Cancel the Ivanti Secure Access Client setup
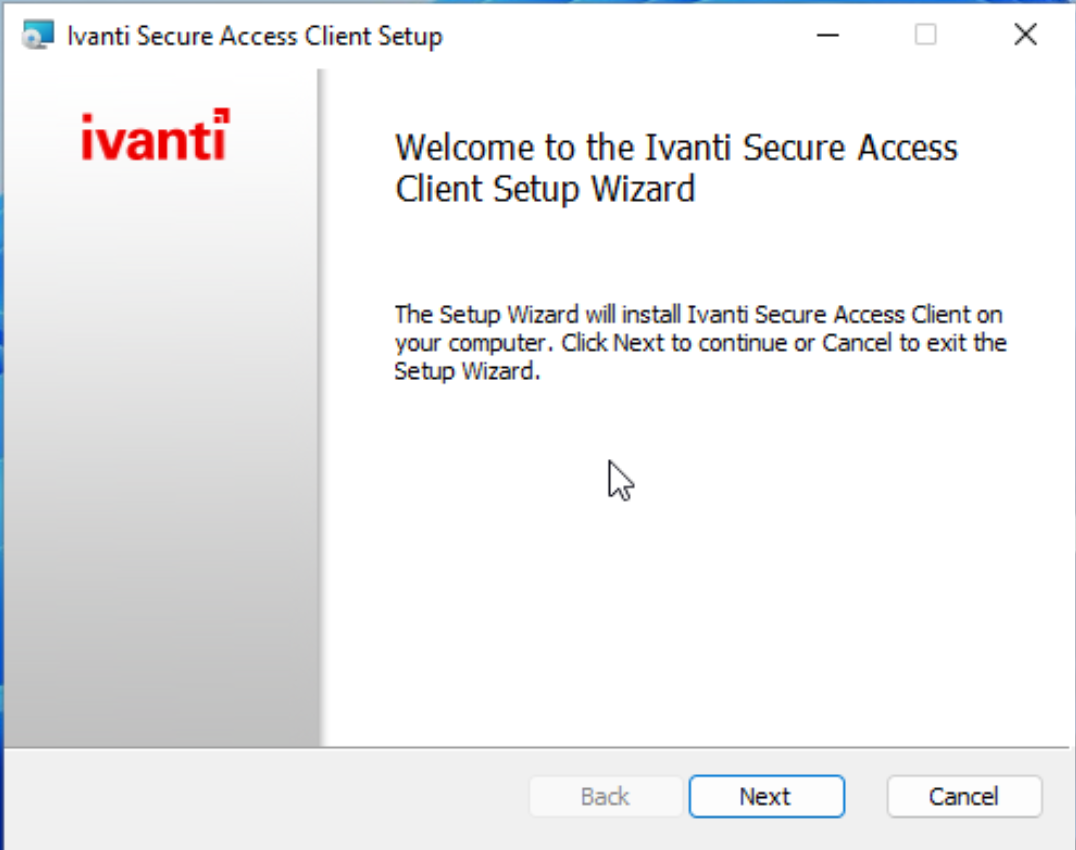The height and width of the screenshot is (850, 1076). (x=963, y=796)
